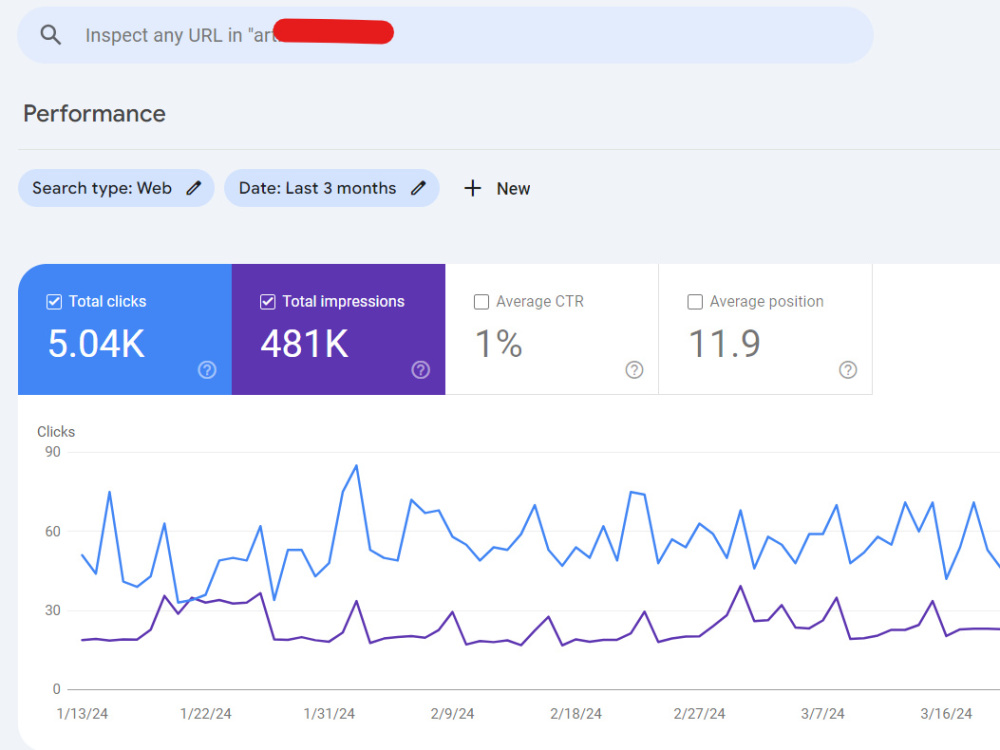This screenshot has height=750, width=1000.
Task: Select the 481K total impressions value
Action: pyautogui.click(x=305, y=344)
